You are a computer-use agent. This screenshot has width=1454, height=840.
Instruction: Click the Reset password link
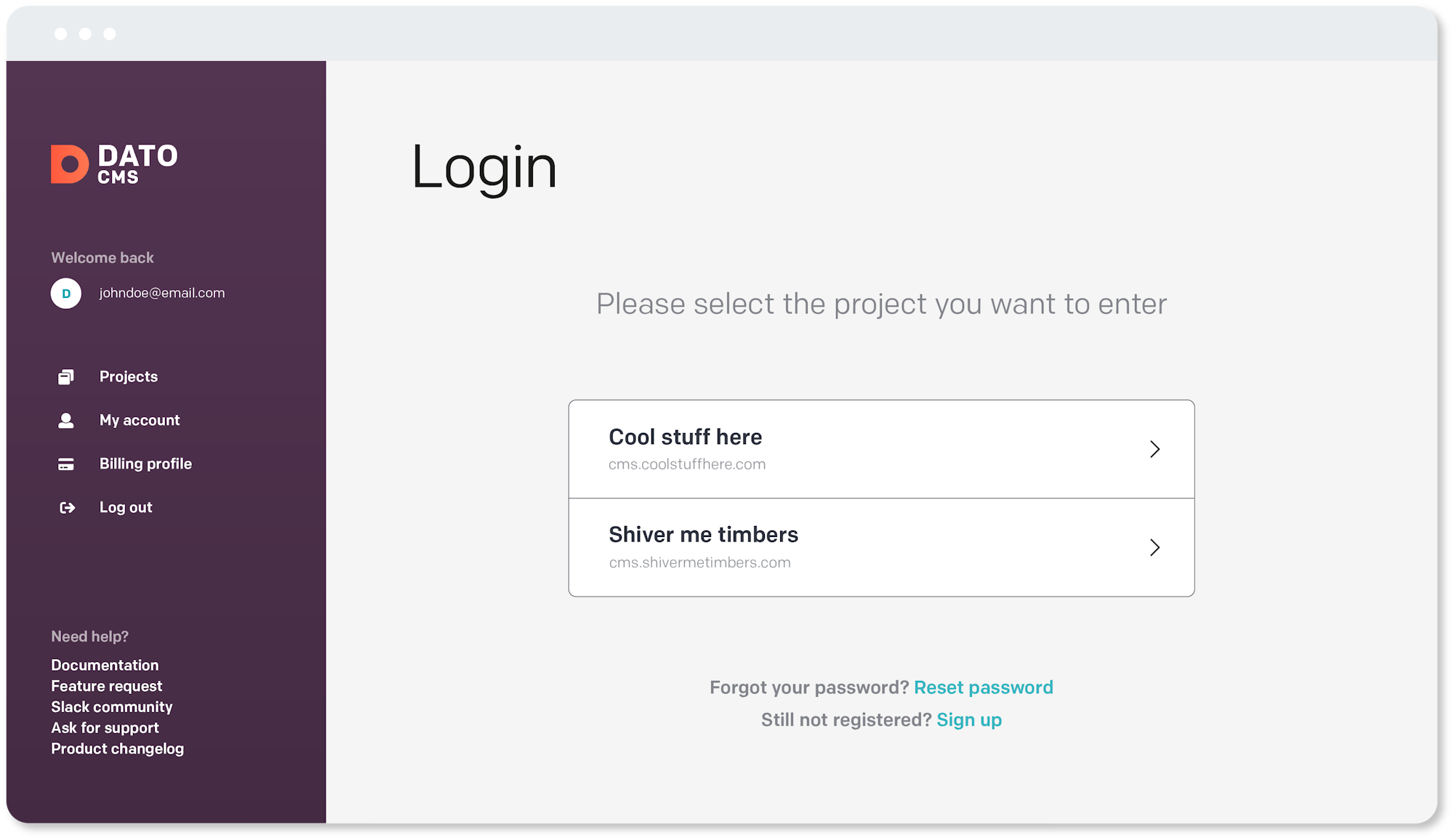click(x=984, y=687)
